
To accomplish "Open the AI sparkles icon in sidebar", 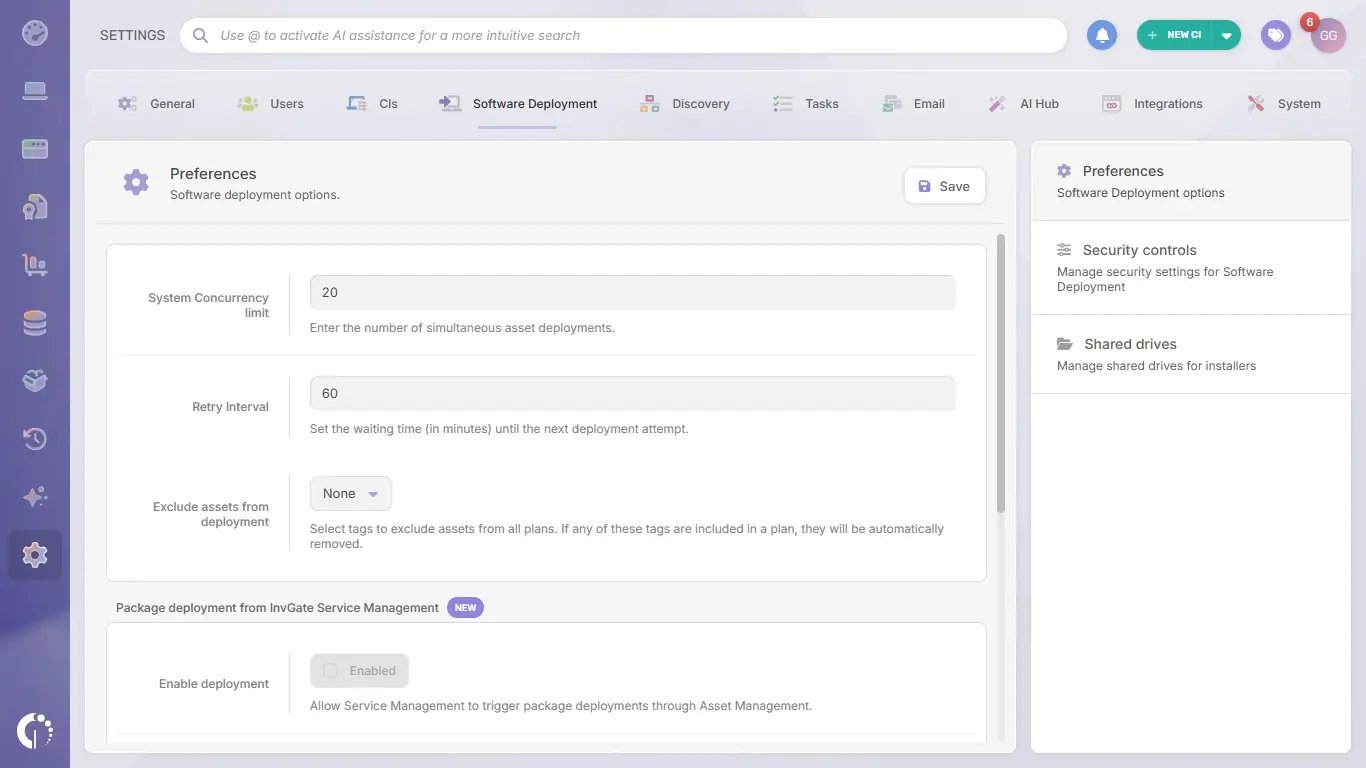I will pos(35,497).
